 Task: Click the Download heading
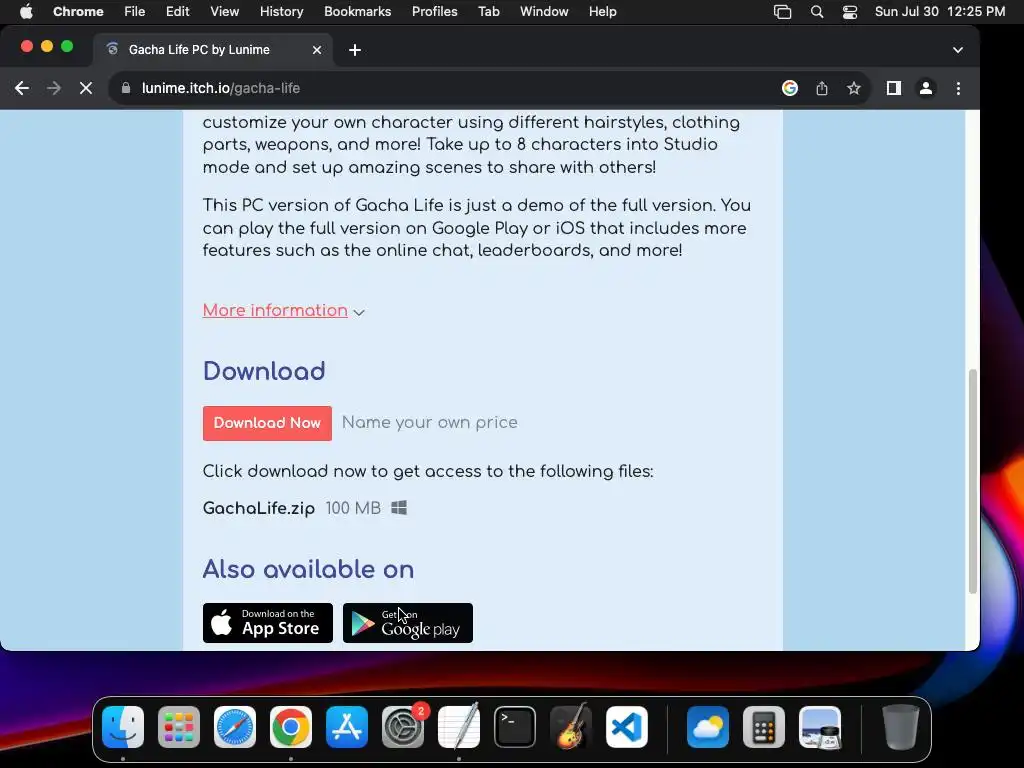click(x=264, y=371)
